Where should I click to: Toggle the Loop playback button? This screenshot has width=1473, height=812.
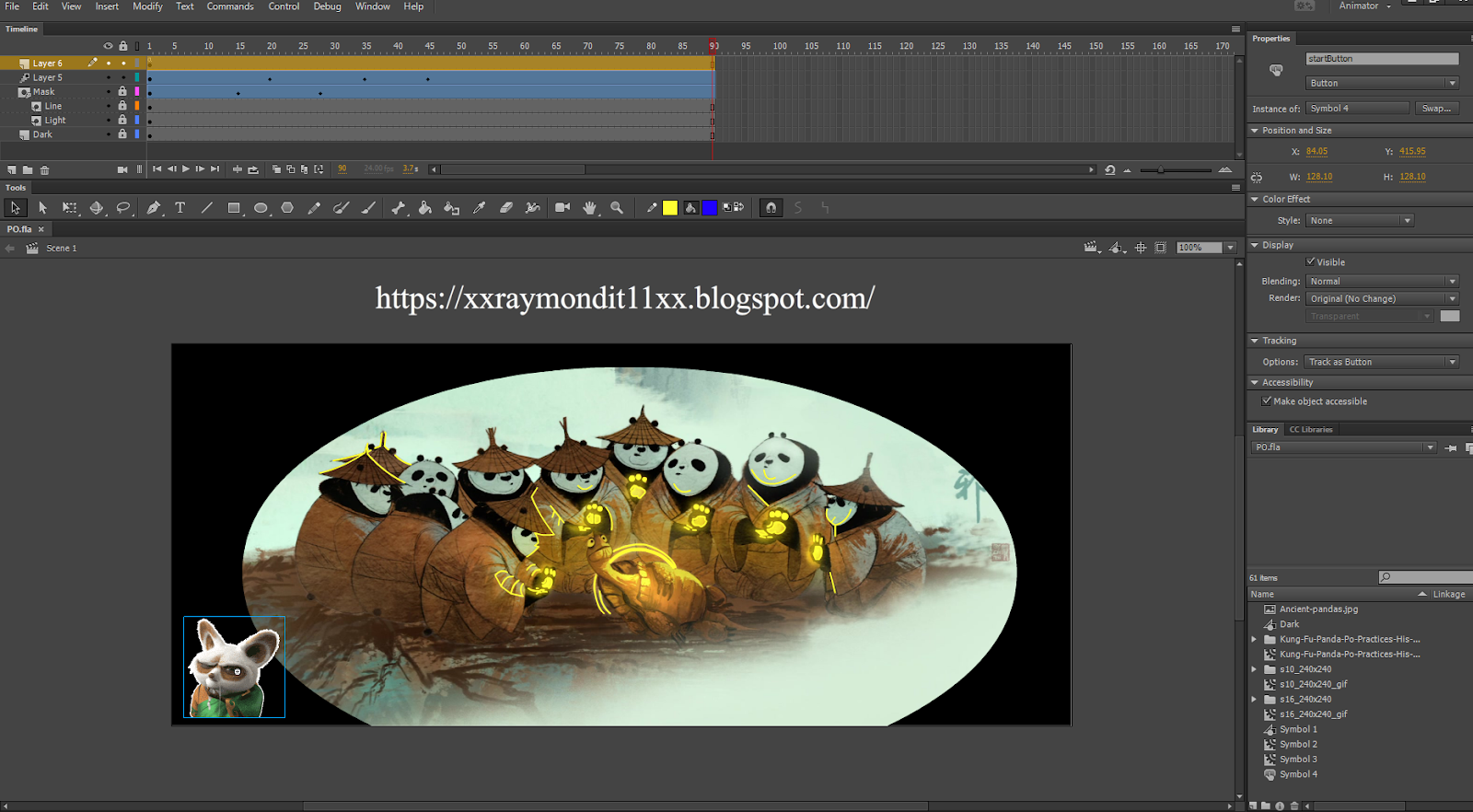point(253,169)
